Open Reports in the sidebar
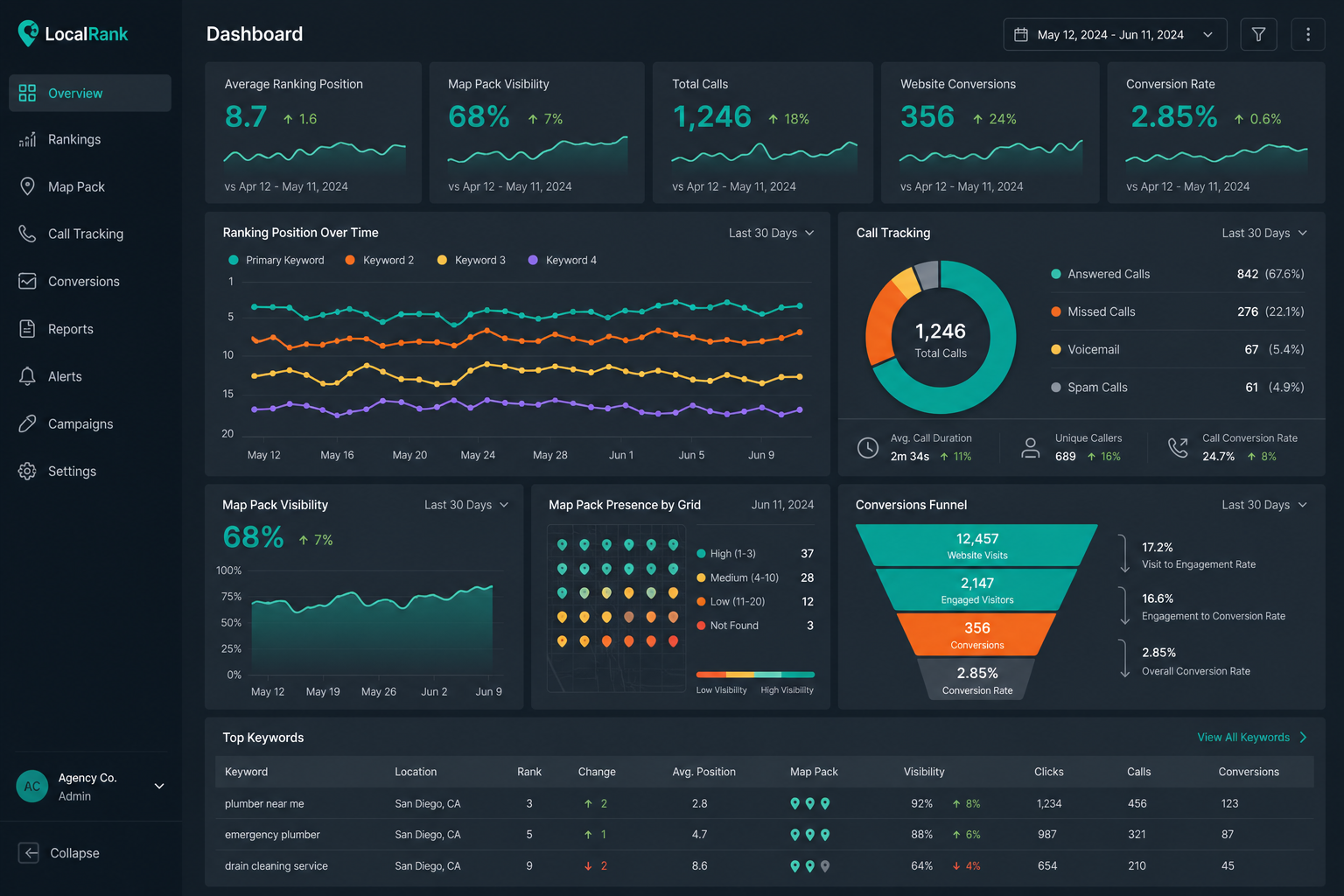Image resolution: width=1344 pixels, height=896 pixels. [90, 329]
